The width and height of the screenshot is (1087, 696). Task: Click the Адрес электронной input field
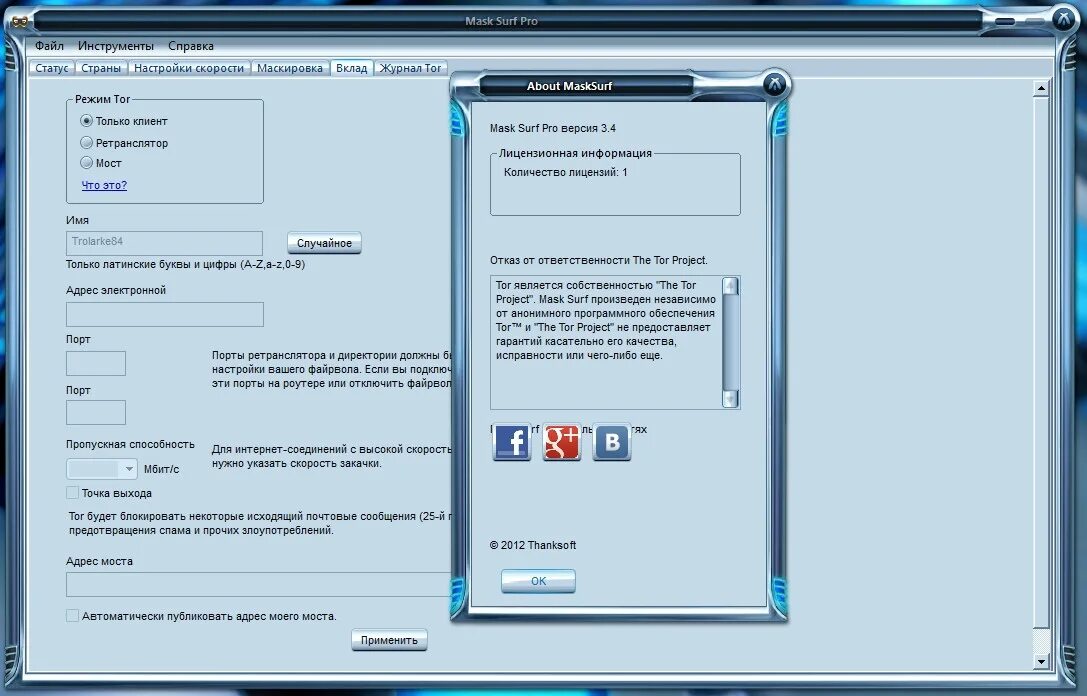click(x=165, y=314)
